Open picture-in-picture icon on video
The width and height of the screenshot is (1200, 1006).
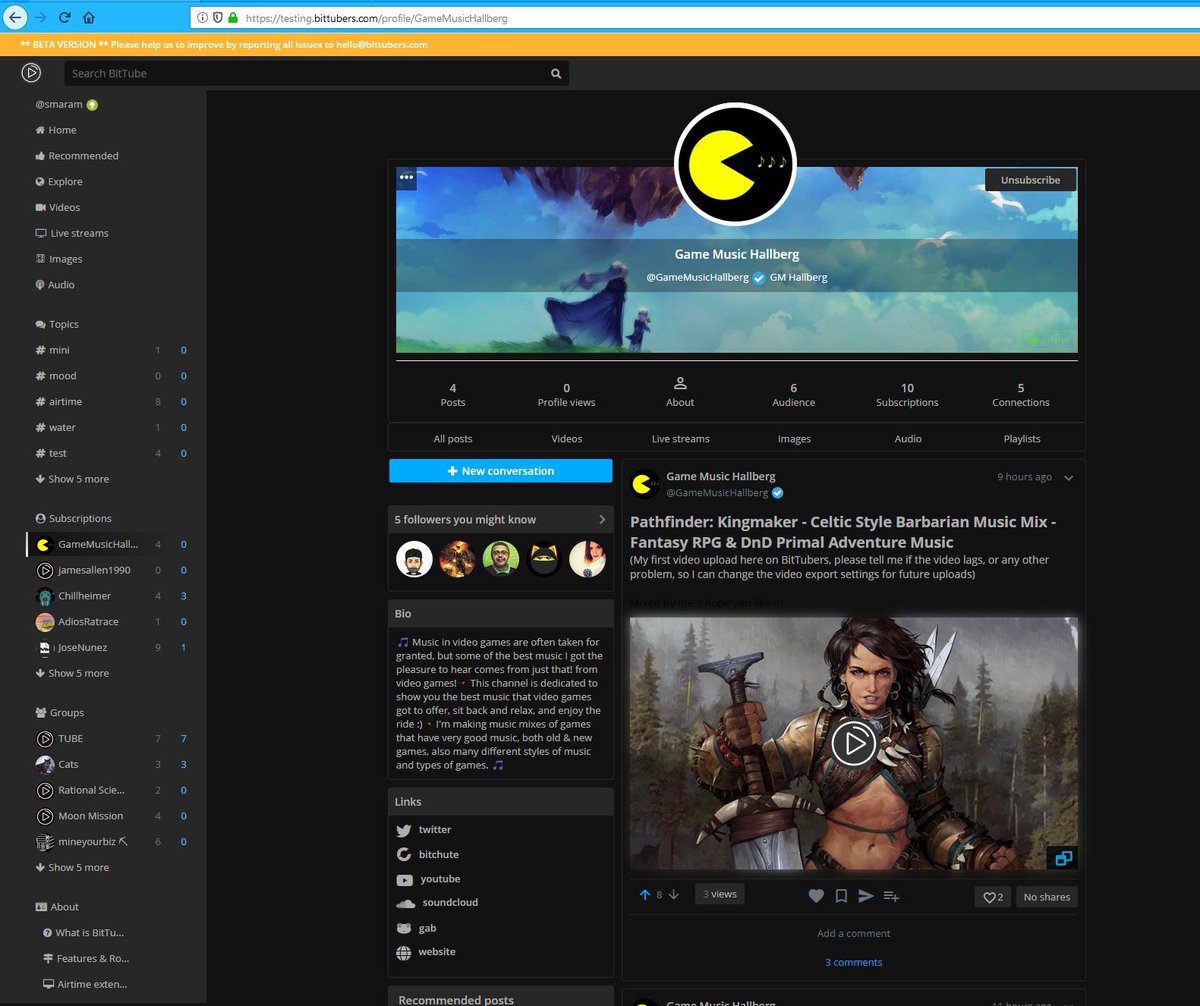point(1063,858)
